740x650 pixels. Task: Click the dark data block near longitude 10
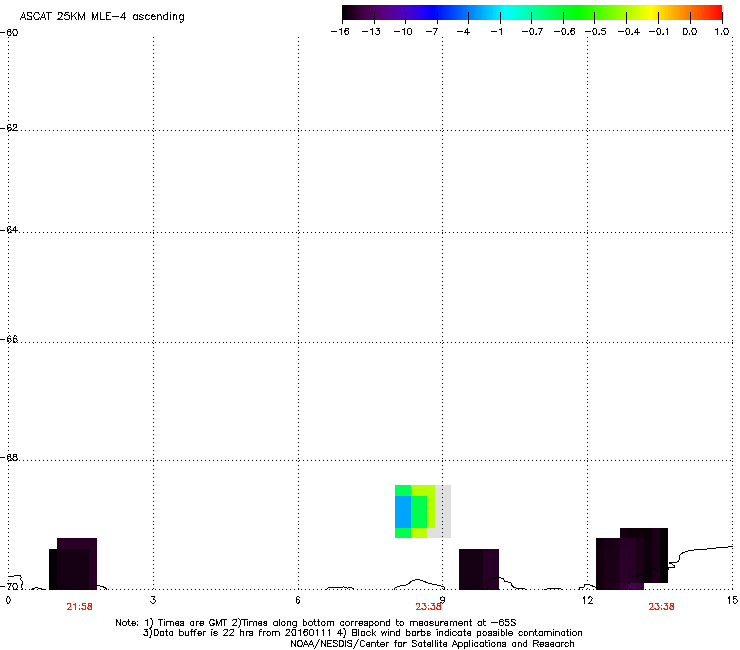coord(479,569)
